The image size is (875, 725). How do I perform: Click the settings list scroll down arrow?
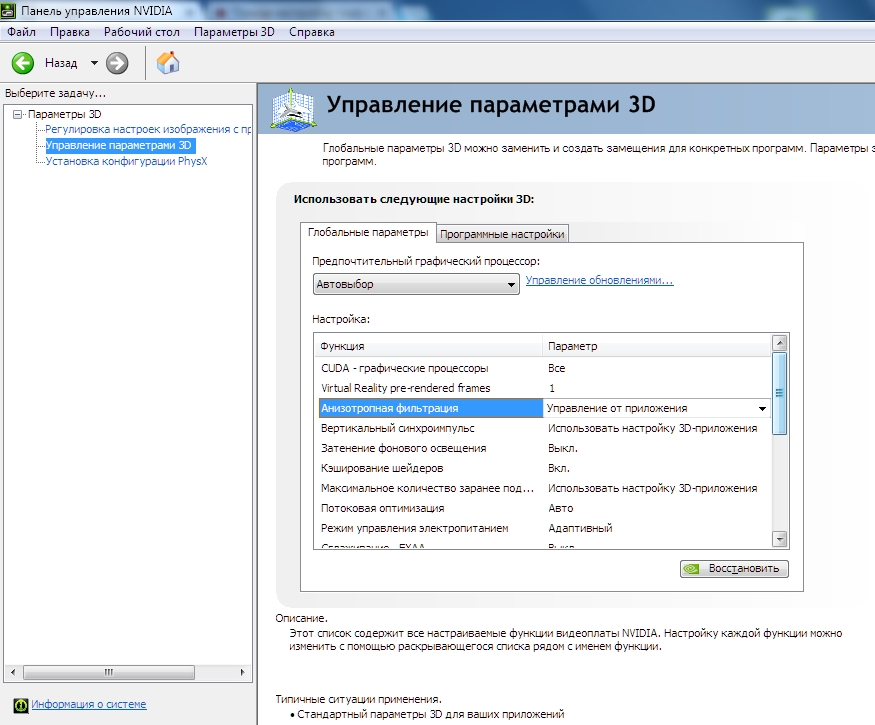click(780, 539)
